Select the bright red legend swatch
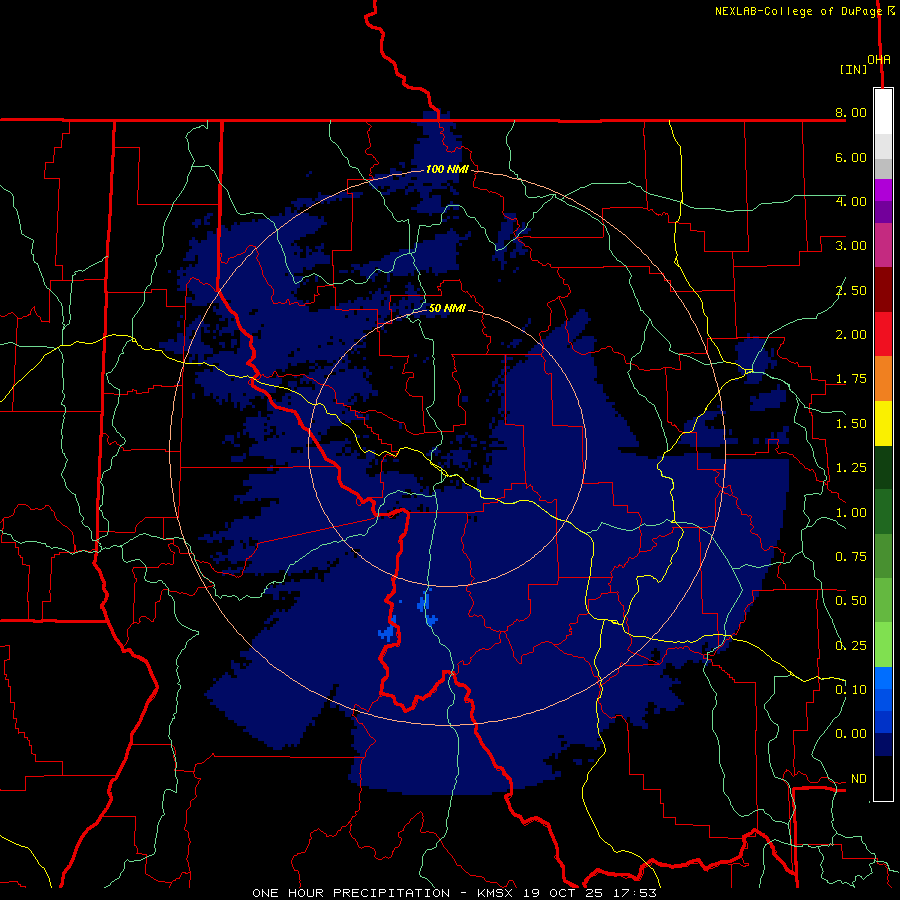The height and width of the screenshot is (900, 900). pyautogui.click(x=883, y=334)
